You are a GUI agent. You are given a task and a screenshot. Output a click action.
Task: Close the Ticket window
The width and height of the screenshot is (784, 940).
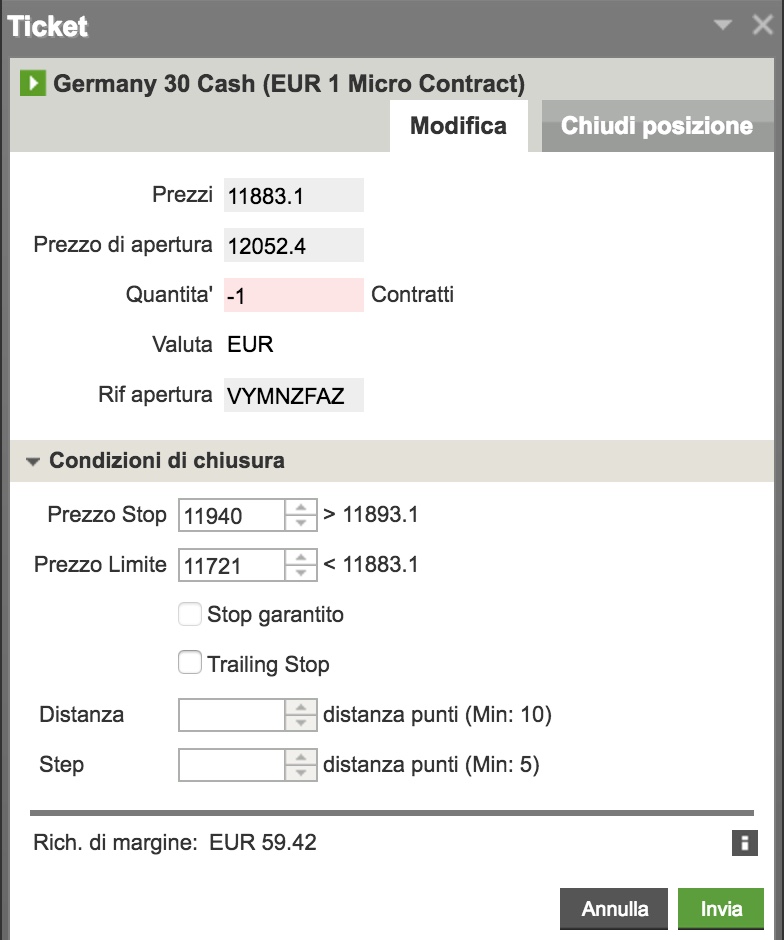(762, 26)
